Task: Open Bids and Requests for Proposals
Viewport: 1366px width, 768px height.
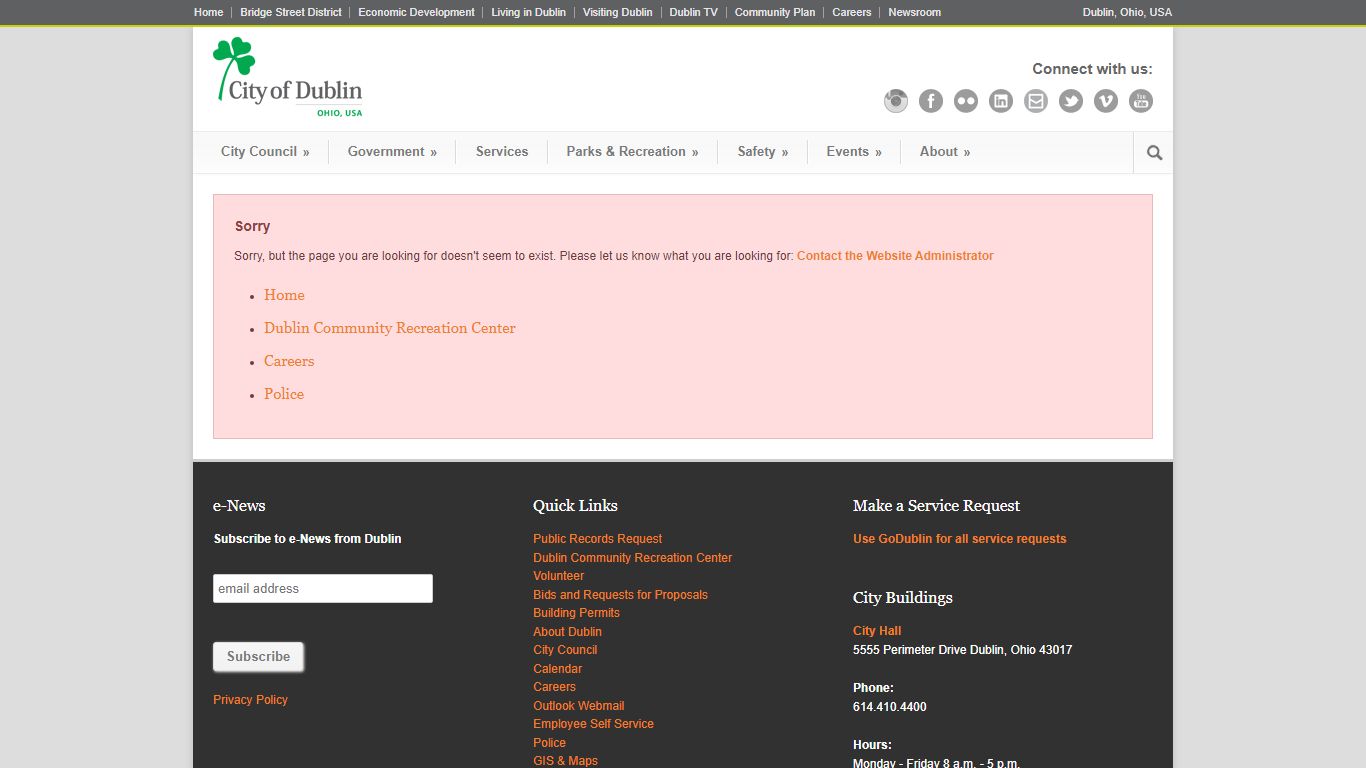Action: (x=620, y=595)
